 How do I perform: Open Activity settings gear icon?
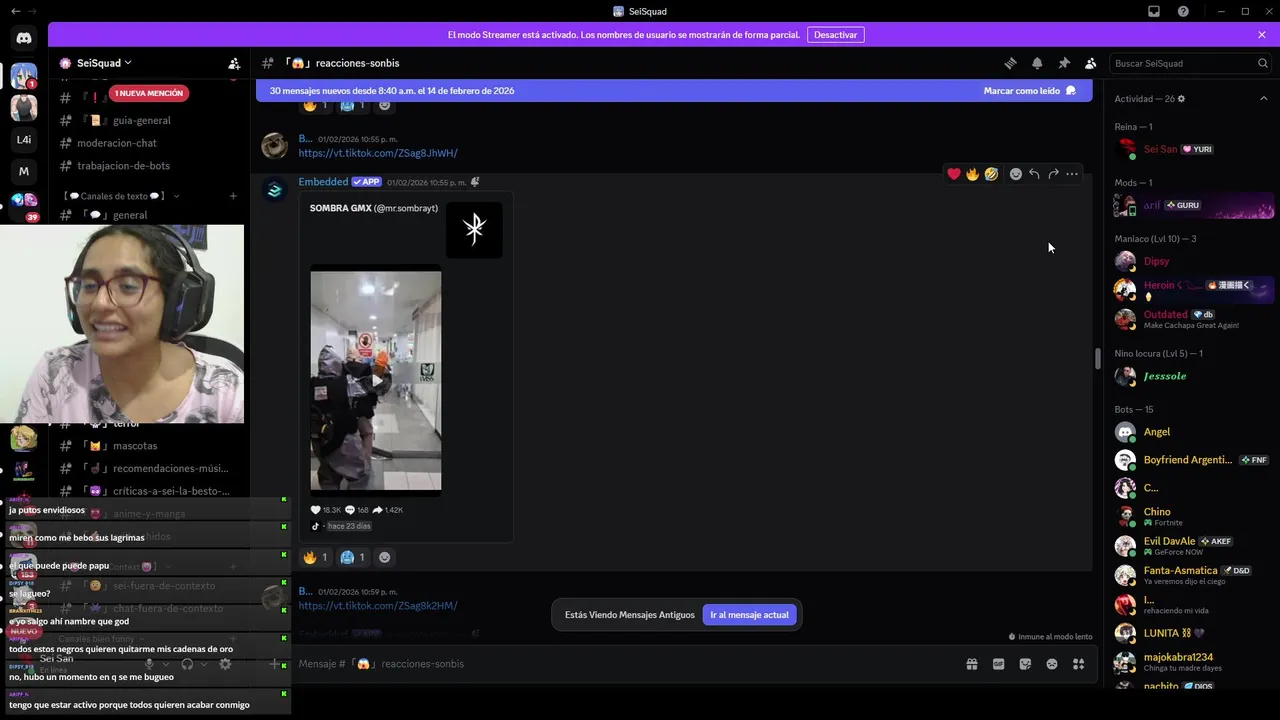click(1181, 99)
